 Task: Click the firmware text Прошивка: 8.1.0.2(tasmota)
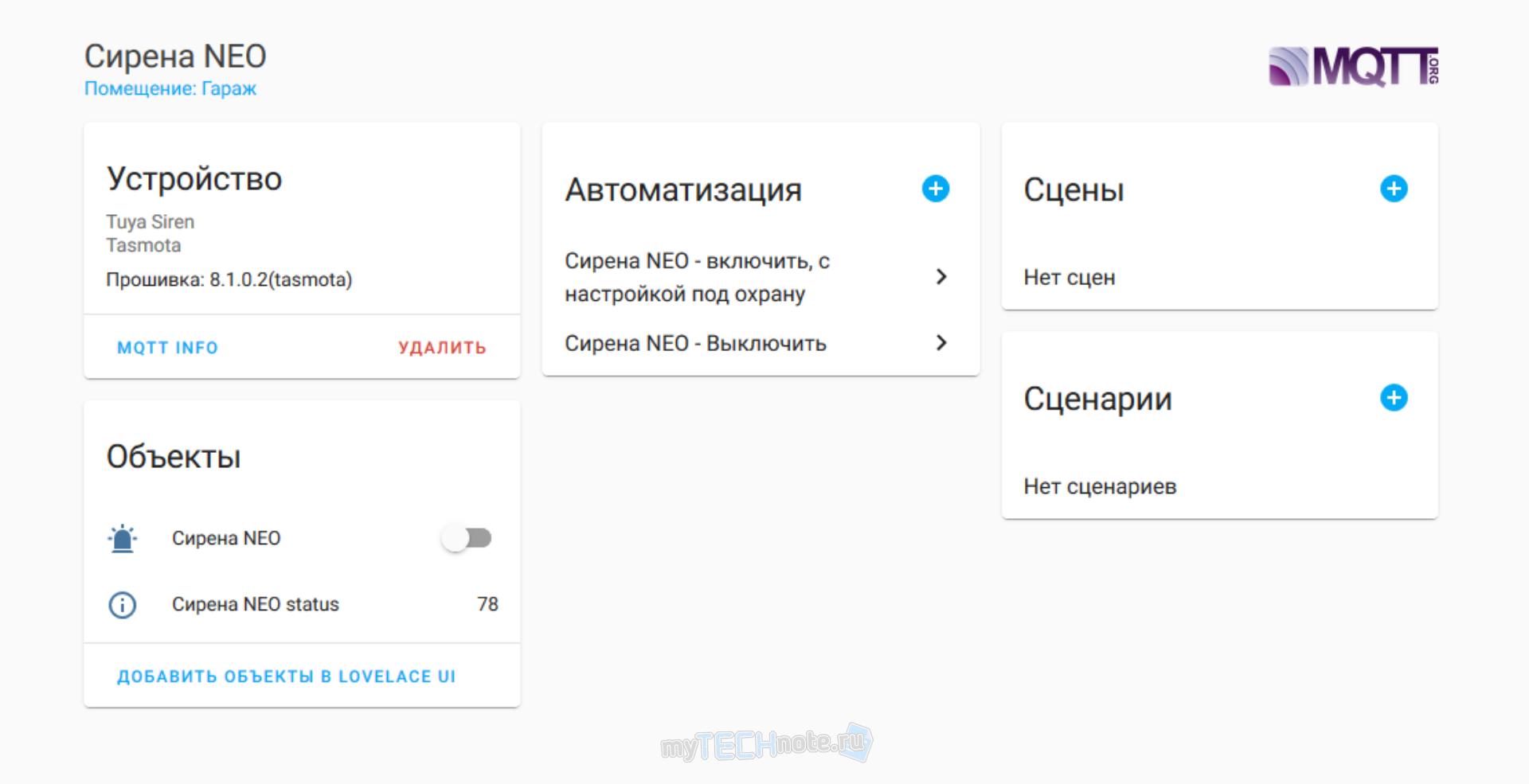(229, 280)
